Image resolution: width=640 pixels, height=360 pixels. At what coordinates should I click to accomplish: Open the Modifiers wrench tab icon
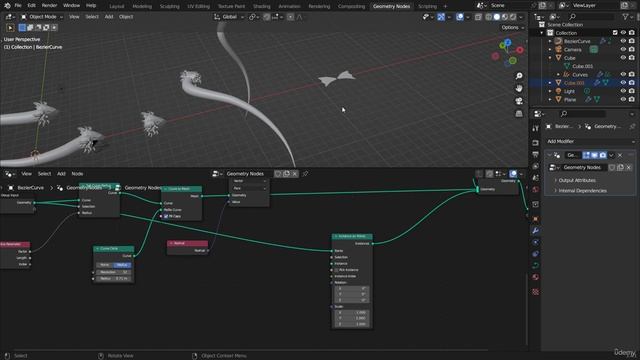536,231
